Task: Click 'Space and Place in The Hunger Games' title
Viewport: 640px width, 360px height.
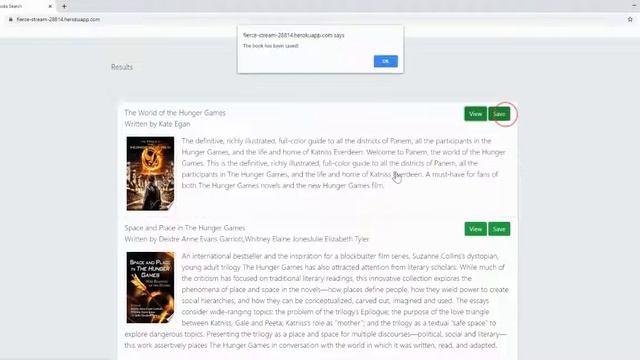Action: tap(185, 228)
